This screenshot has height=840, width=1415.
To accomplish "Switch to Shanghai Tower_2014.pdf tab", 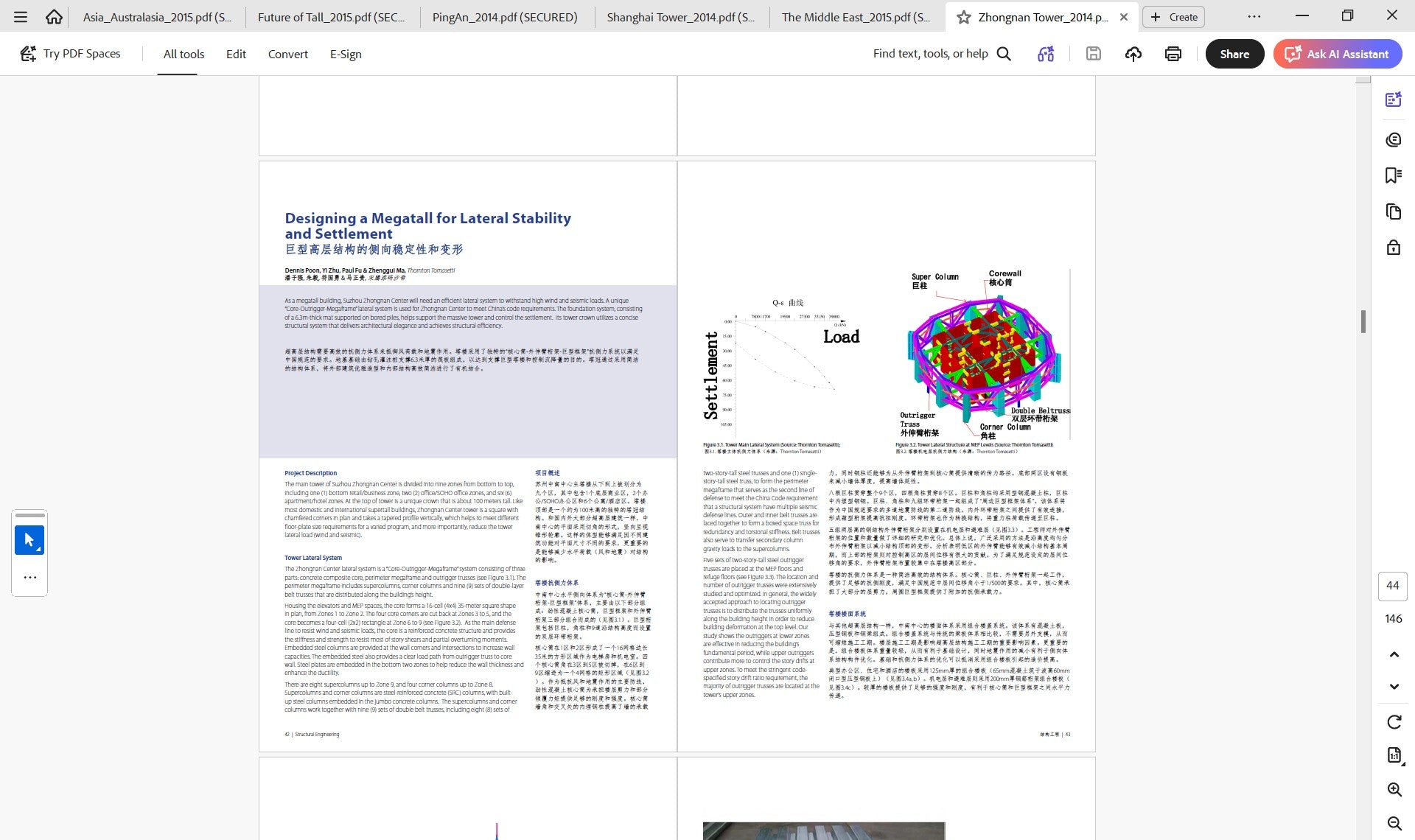I will click(680, 17).
